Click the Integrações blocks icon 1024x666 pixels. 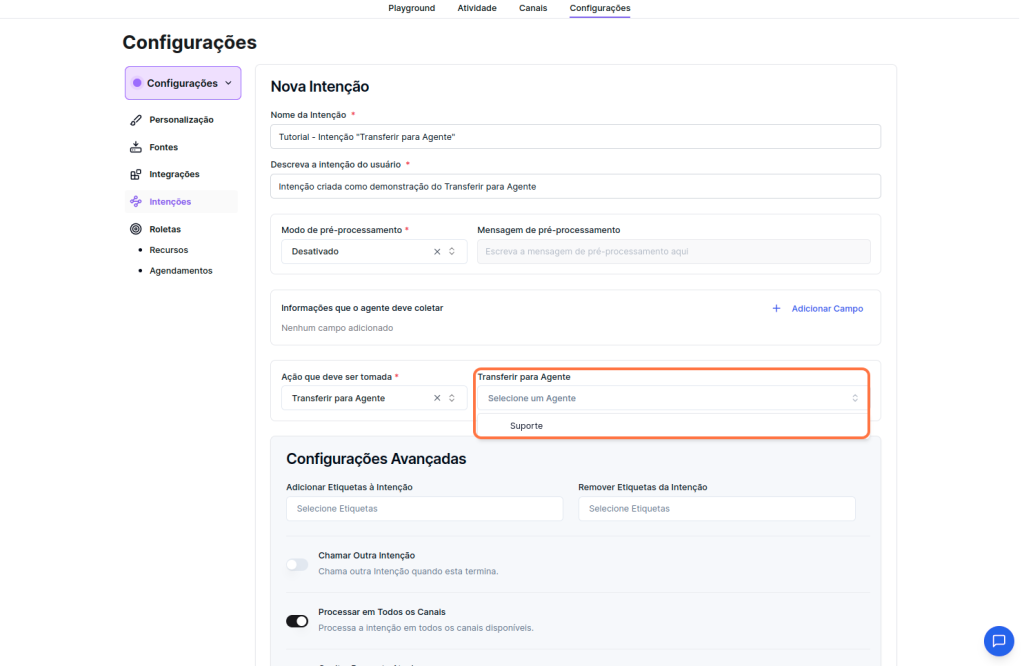136,174
